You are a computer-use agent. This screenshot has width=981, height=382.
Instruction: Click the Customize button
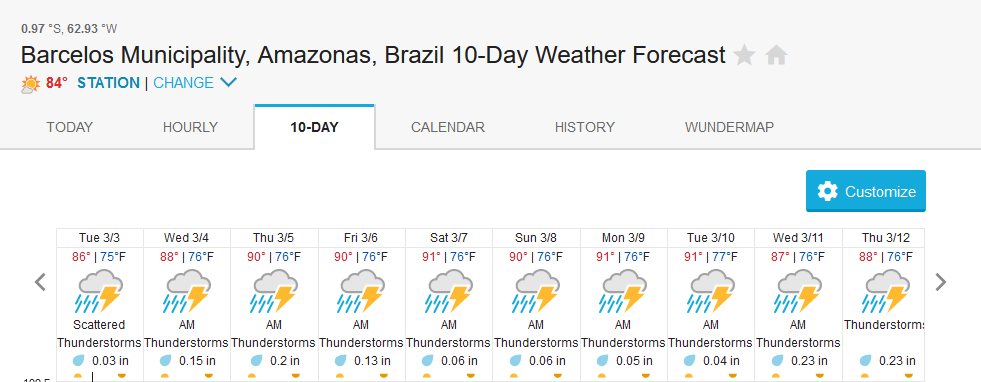(x=866, y=191)
